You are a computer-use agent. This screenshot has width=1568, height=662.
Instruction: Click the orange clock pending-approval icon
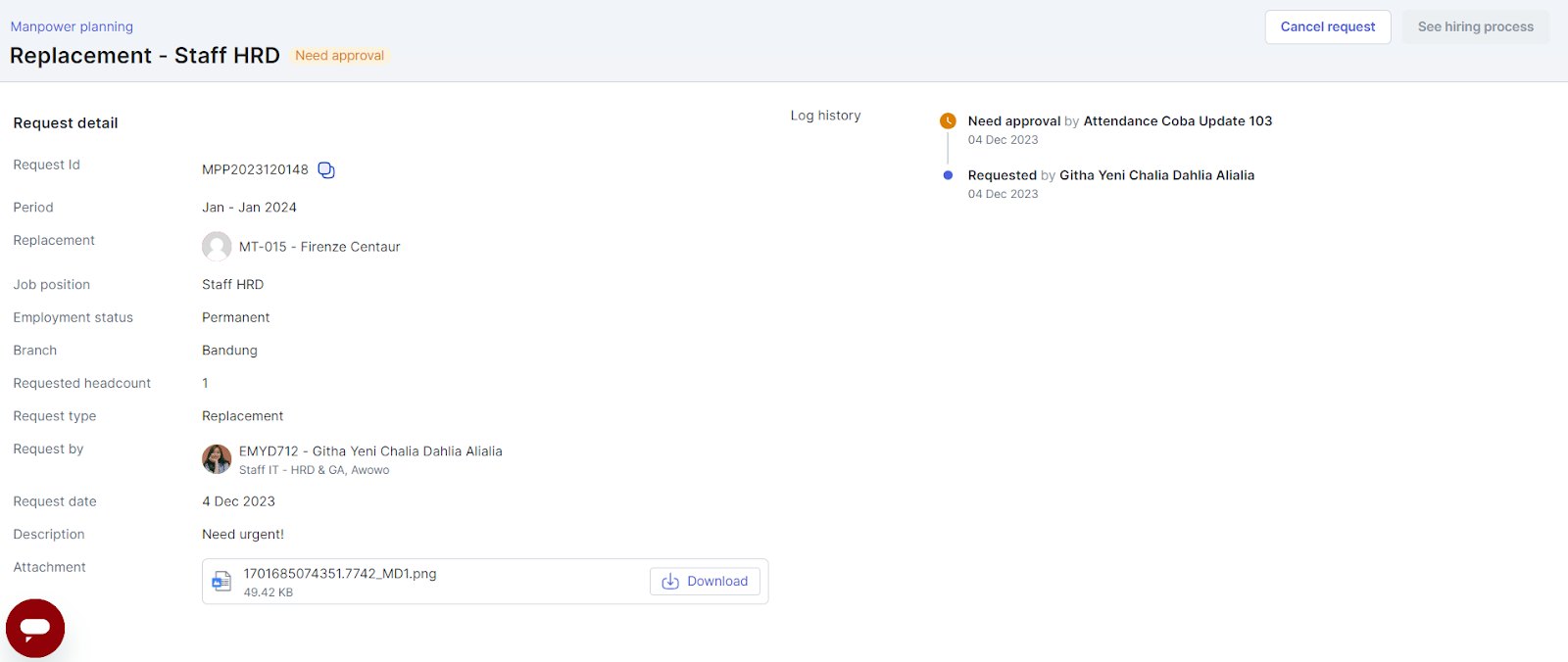(948, 121)
